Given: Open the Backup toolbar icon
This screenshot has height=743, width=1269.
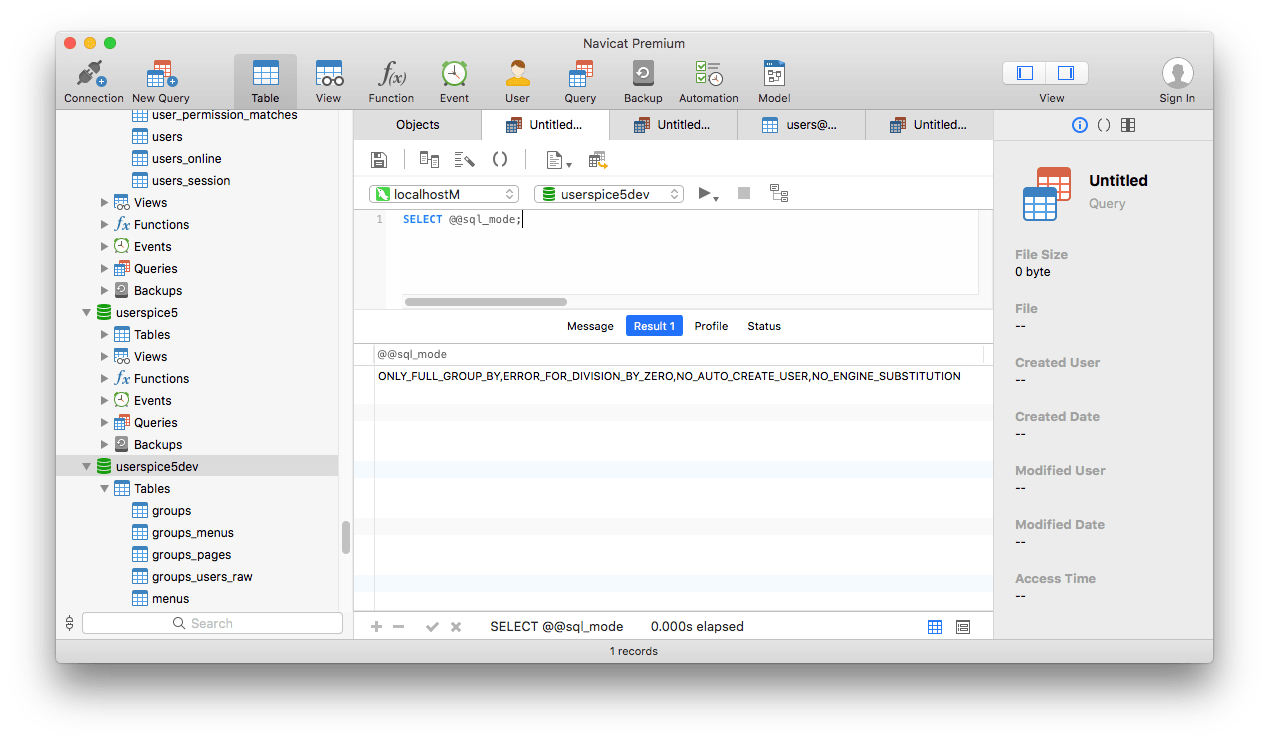Looking at the screenshot, I should click(643, 81).
